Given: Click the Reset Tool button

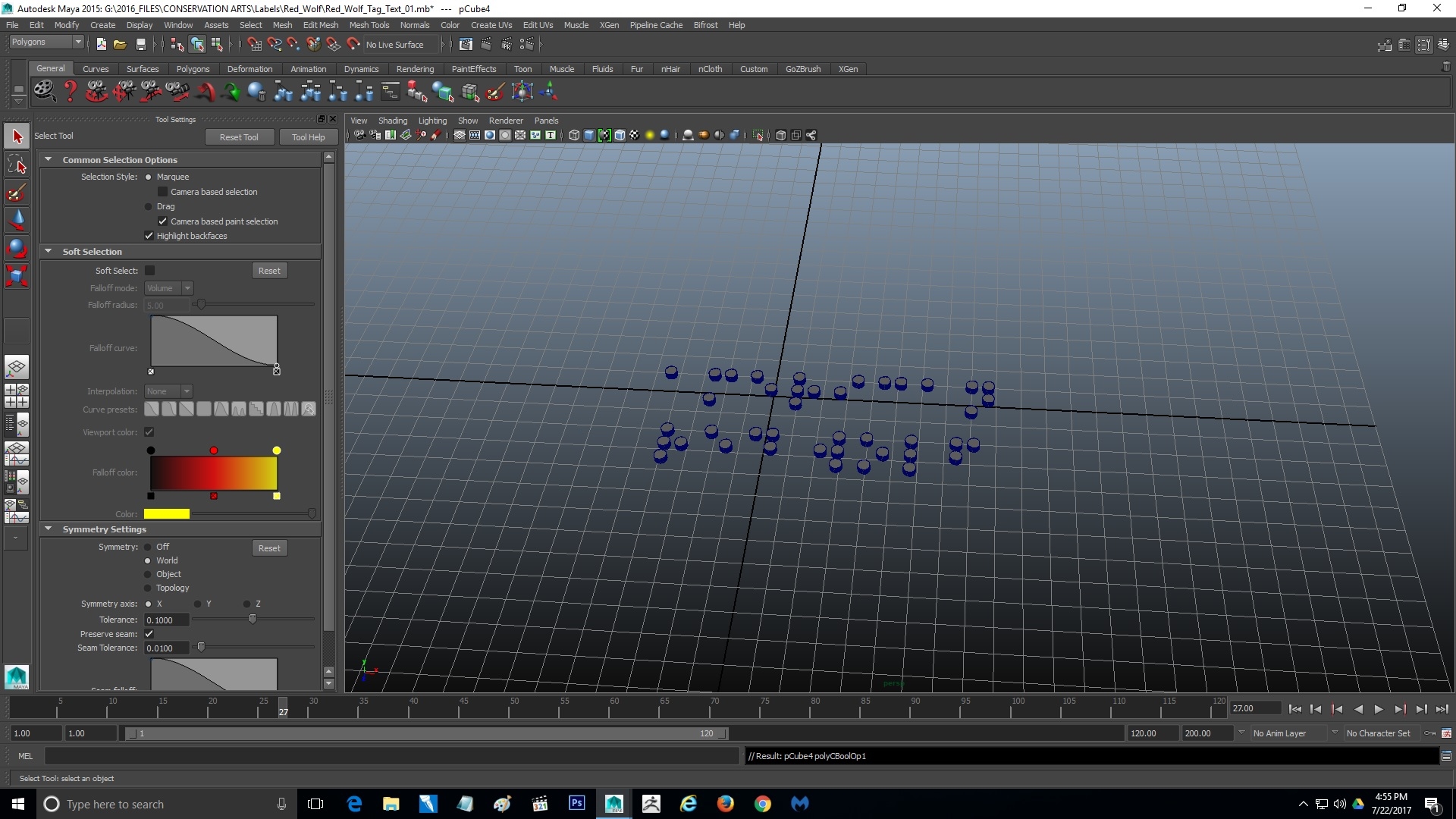Looking at the screenshot, I should coord(239,137).
